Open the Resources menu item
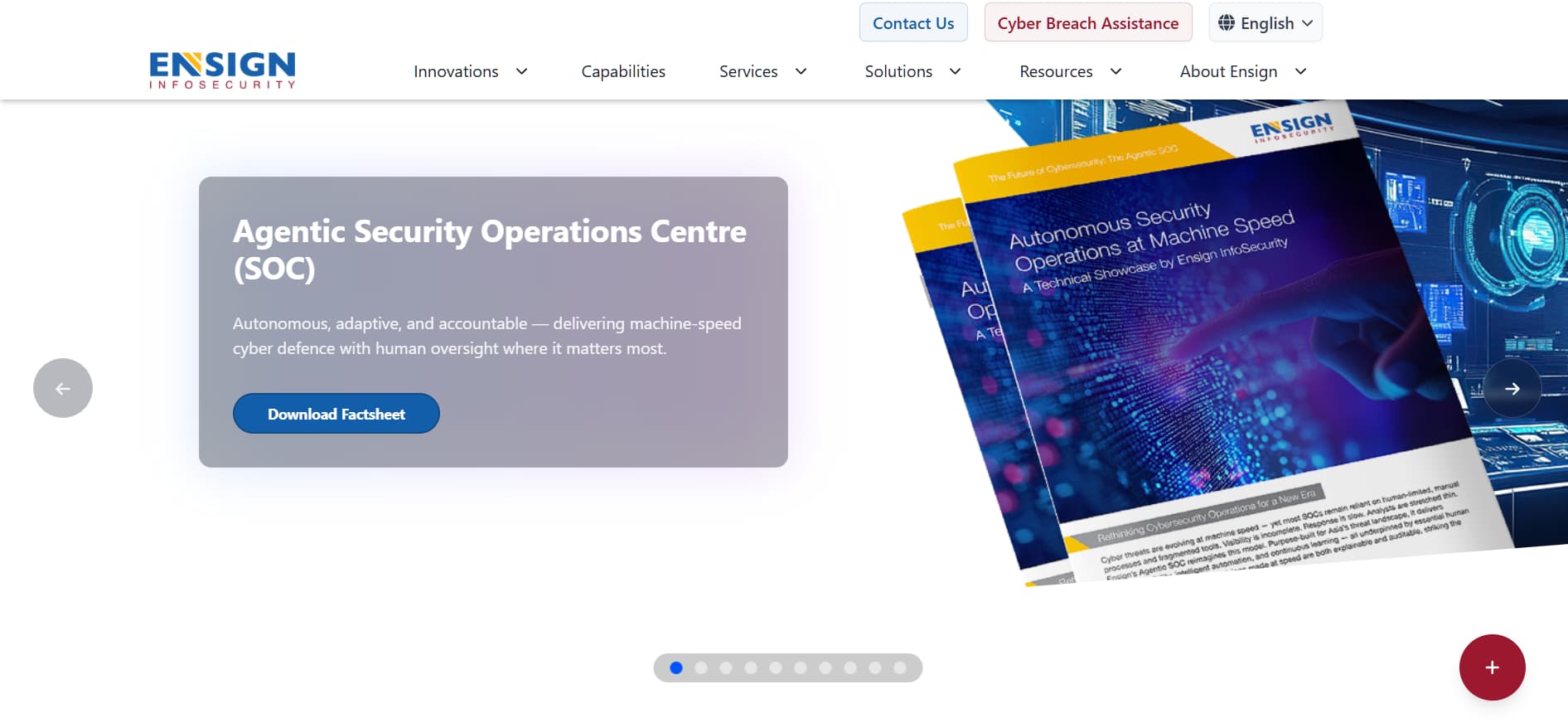The image size is (1568, 723). [1056, 71]
